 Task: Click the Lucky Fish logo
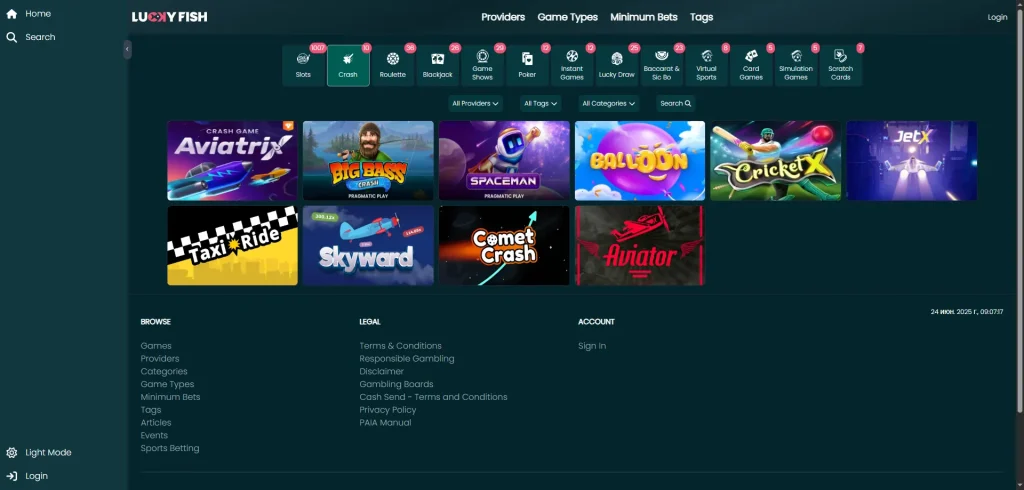(x=169, y=17)
